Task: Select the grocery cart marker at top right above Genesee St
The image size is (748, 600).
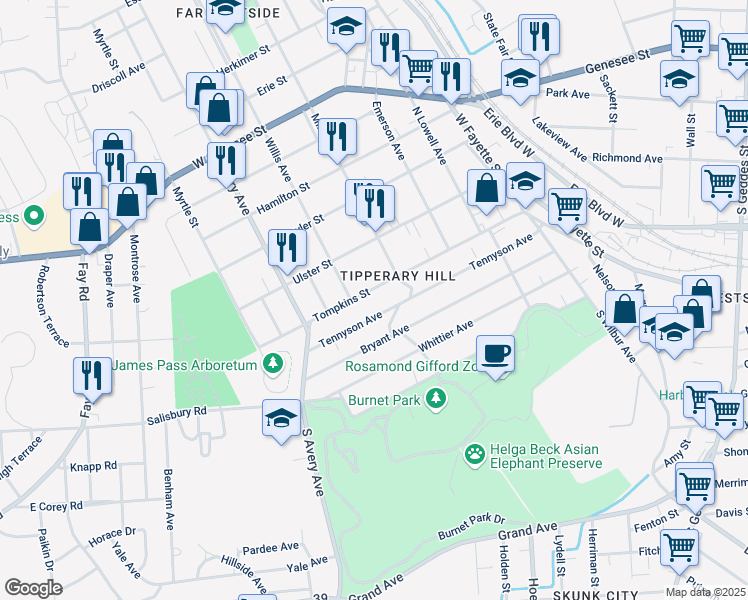Action: pos(690,41)
